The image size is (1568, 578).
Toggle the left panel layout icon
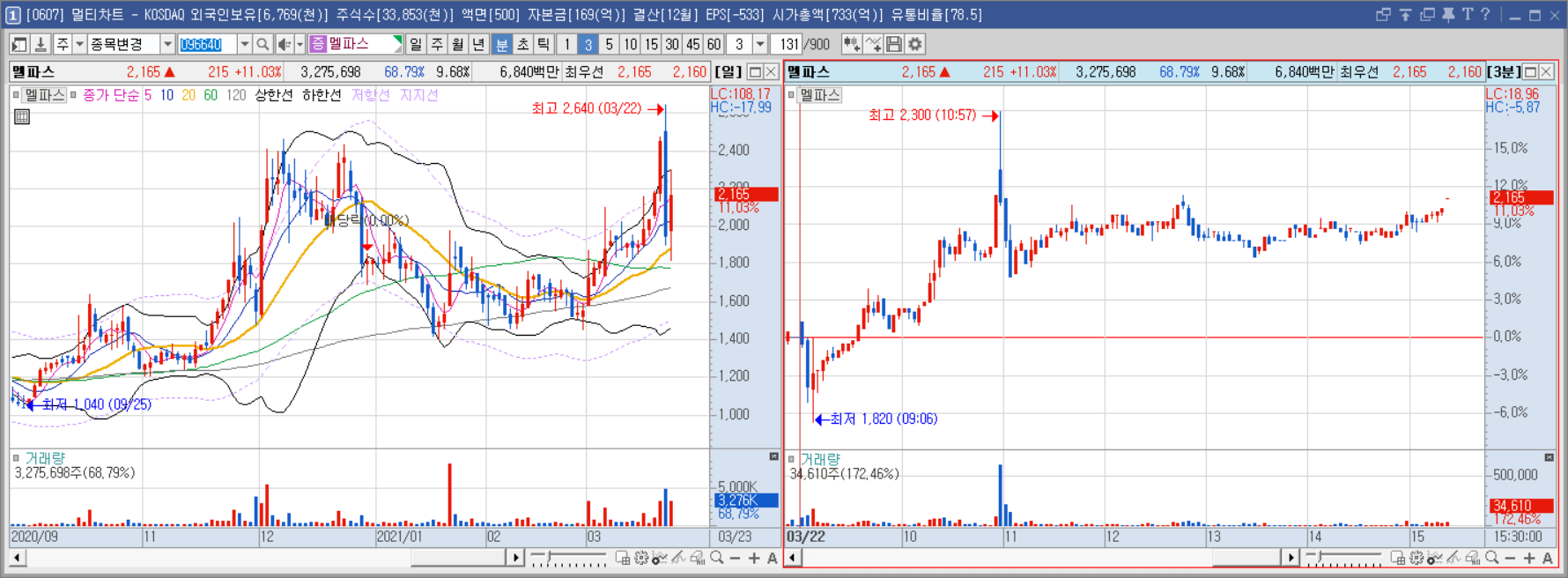(x=19, y=44)
